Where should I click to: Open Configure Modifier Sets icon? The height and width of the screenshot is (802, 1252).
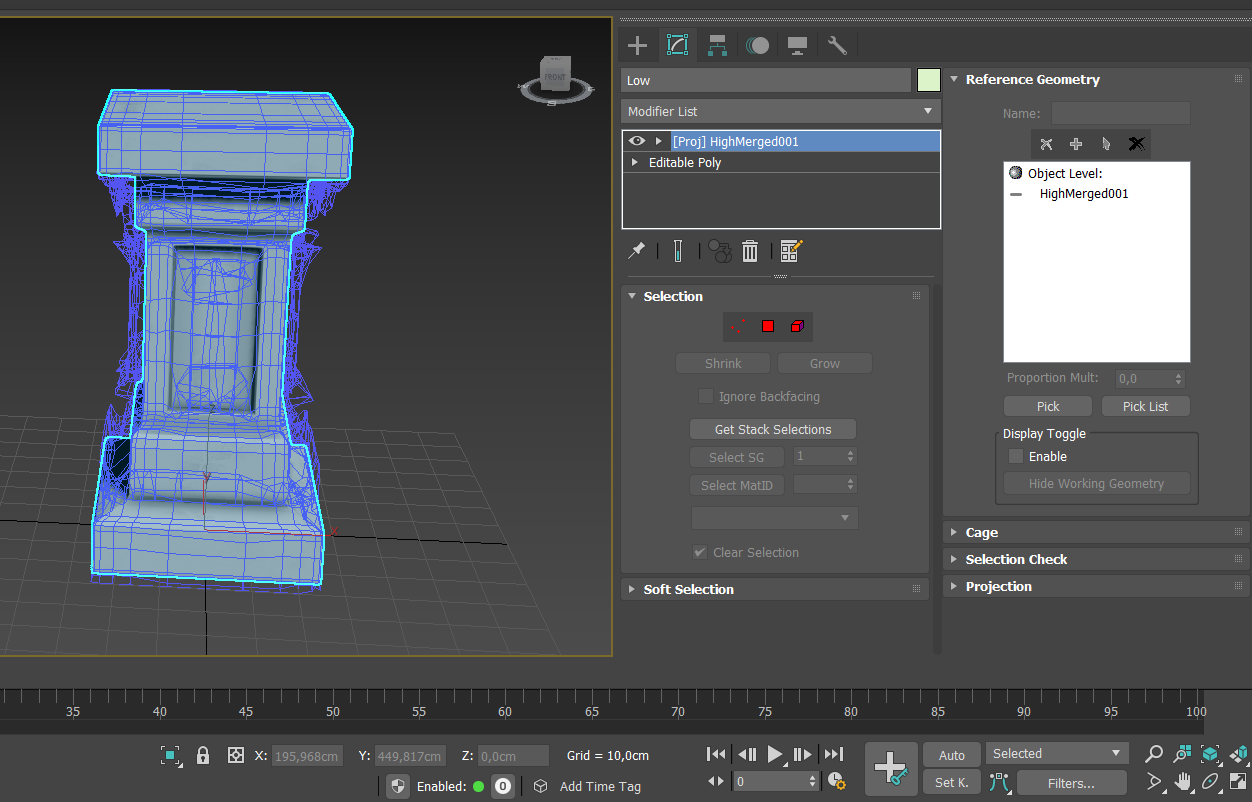[x=791, y=251]
